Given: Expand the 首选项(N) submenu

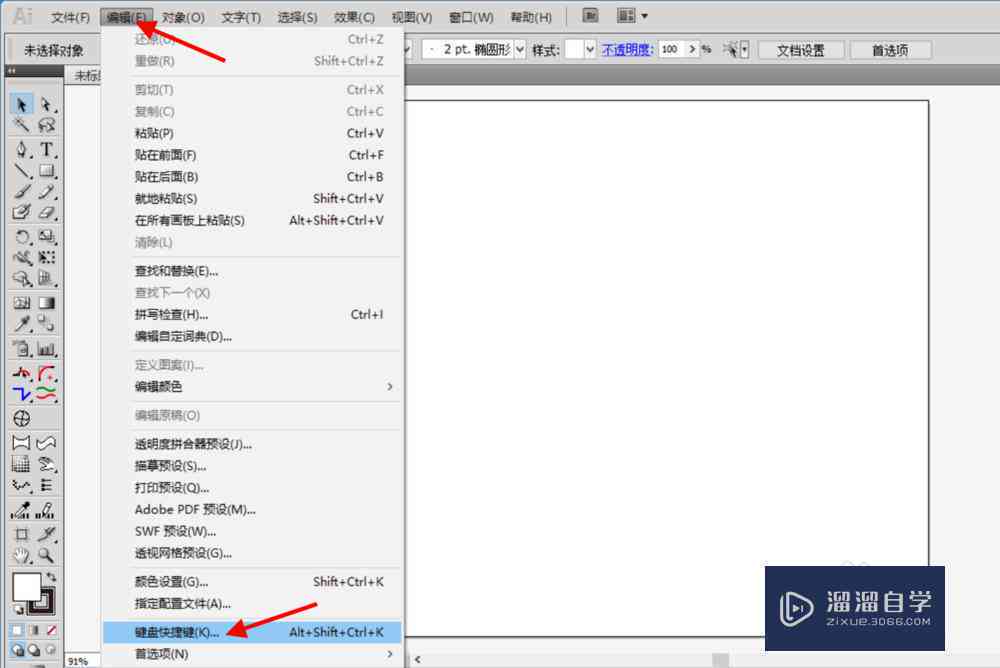Looking at the screenshot, I should pyautogui.click(x=389, y=654).
